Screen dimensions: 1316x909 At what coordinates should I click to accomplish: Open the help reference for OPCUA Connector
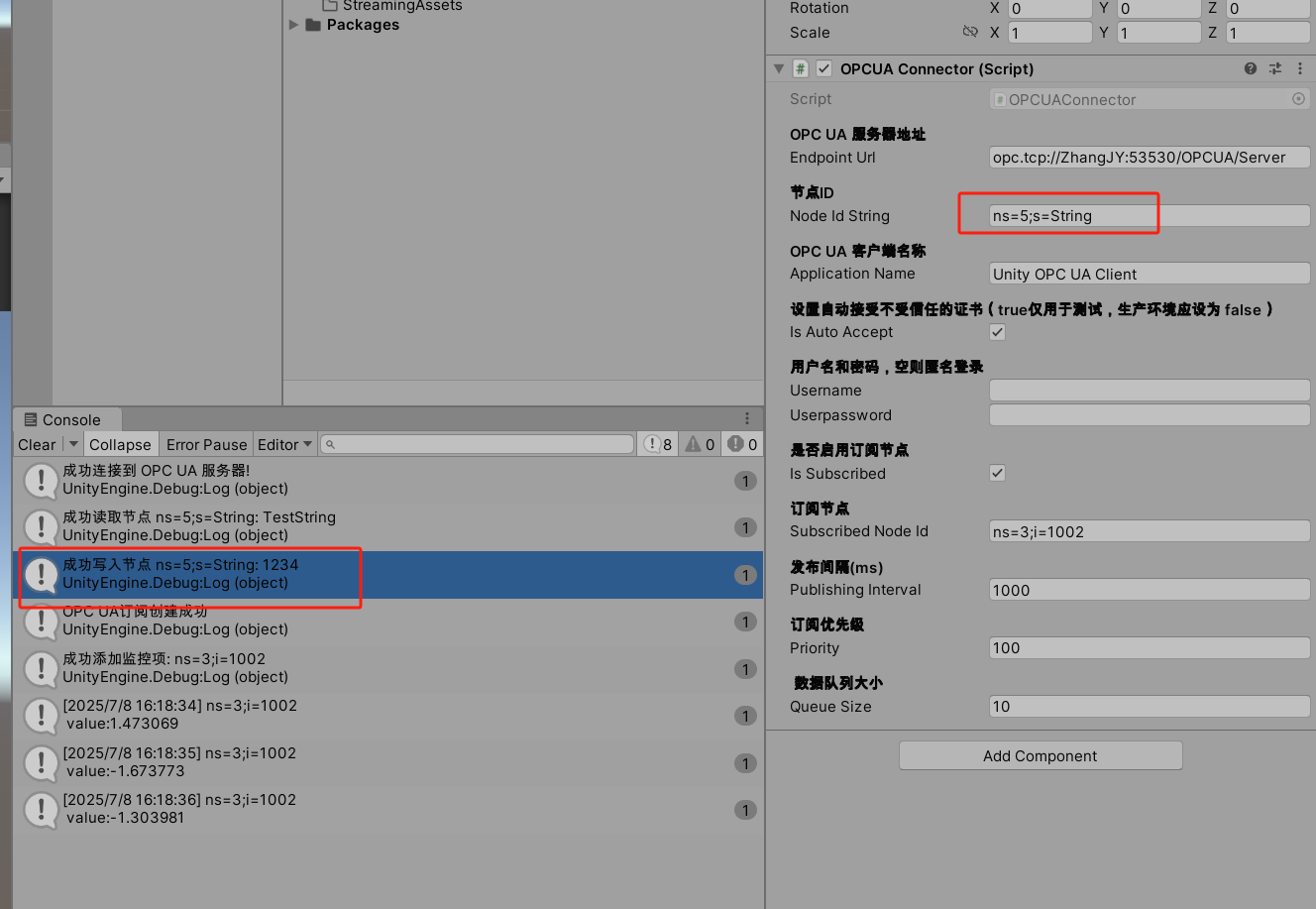click(x=1250, y=68)
